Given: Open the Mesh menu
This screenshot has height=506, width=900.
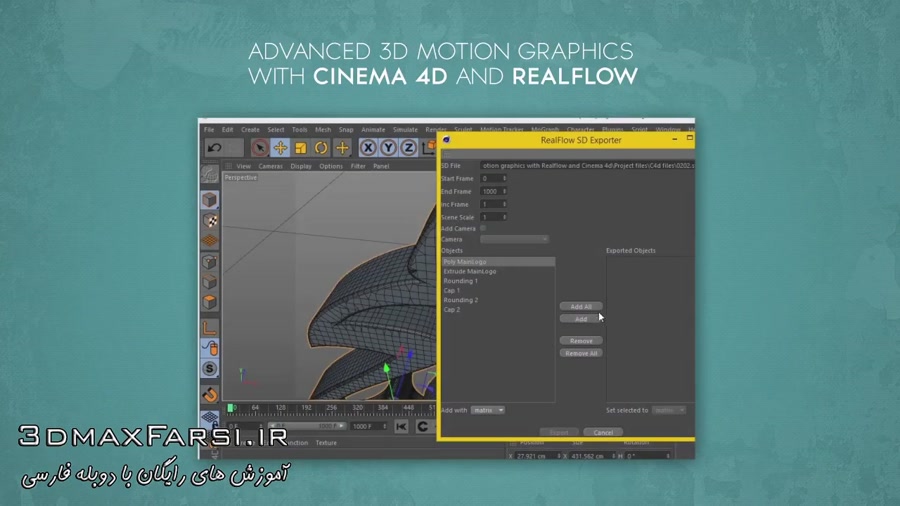Looking at the screenshot, I should click(x=323, y=130).
